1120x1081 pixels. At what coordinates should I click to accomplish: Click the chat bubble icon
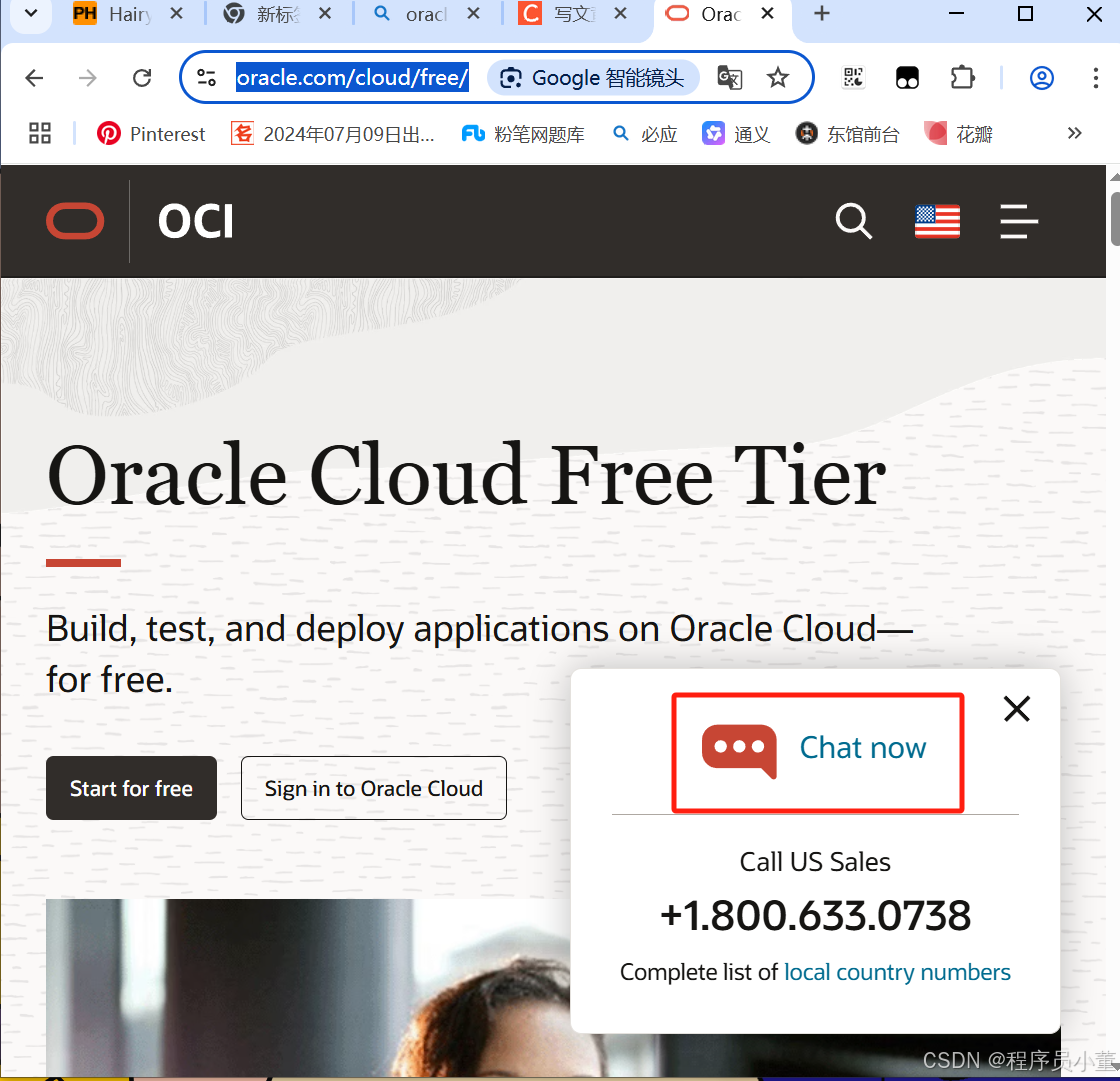tap(739, 750)
